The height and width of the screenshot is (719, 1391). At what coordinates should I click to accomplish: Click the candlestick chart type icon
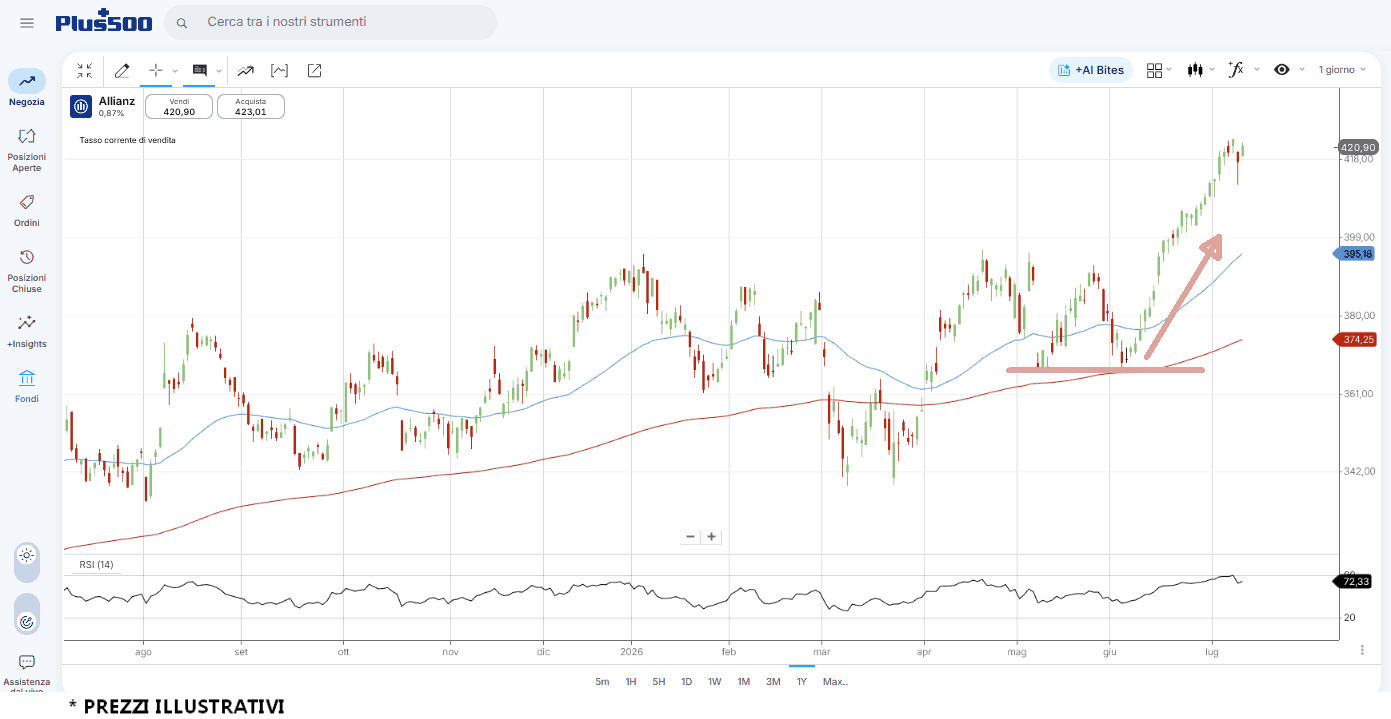(1194, 70)
